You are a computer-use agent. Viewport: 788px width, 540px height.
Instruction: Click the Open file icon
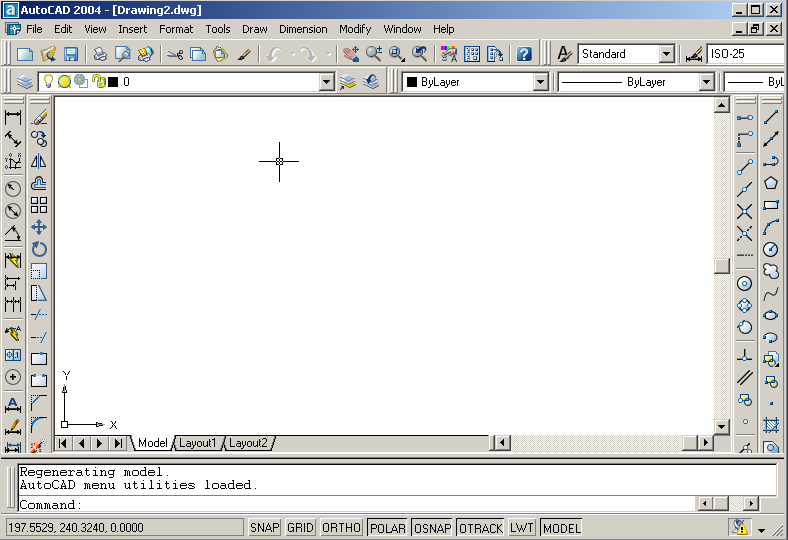tap(48, 54)
